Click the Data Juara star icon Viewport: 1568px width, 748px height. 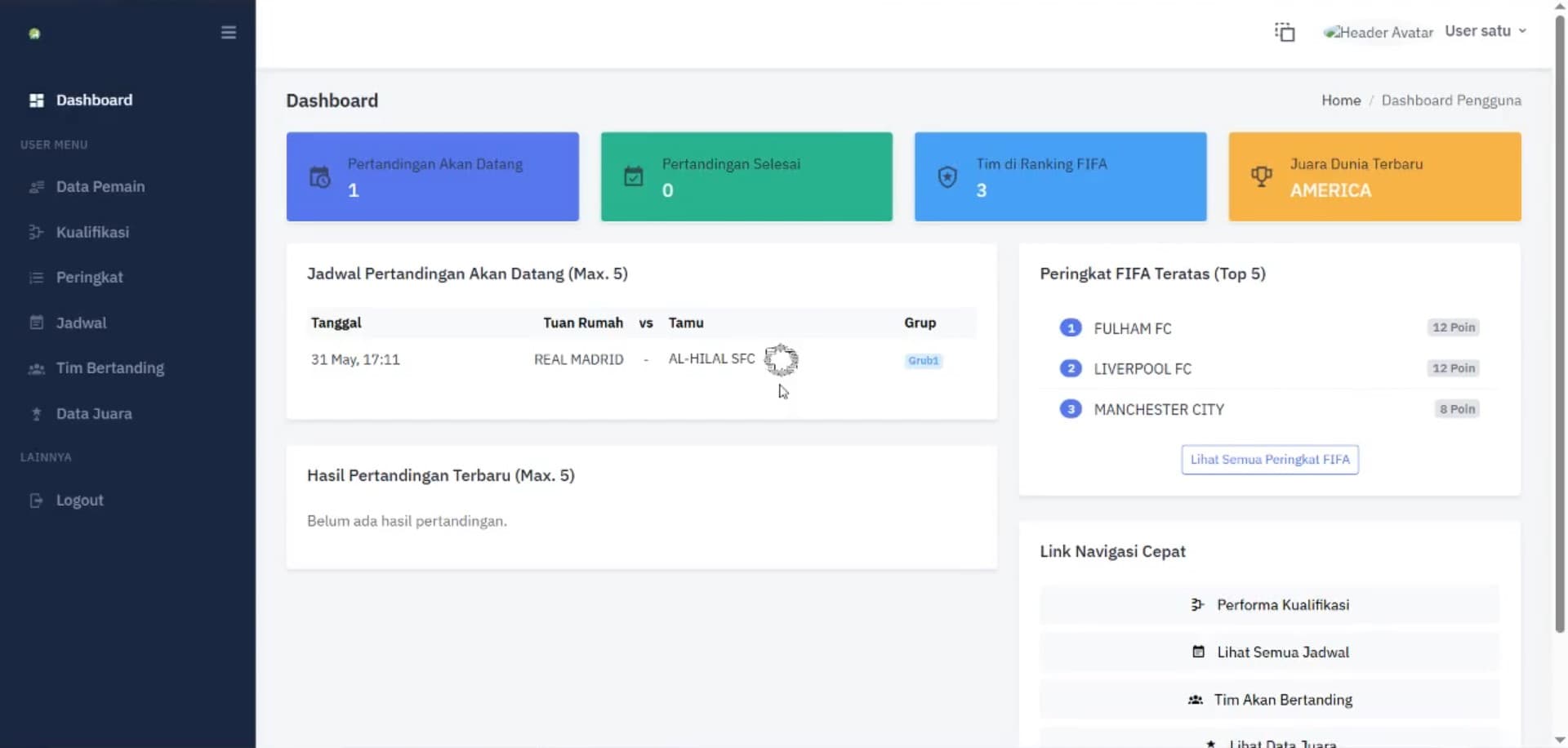[36, 414]
